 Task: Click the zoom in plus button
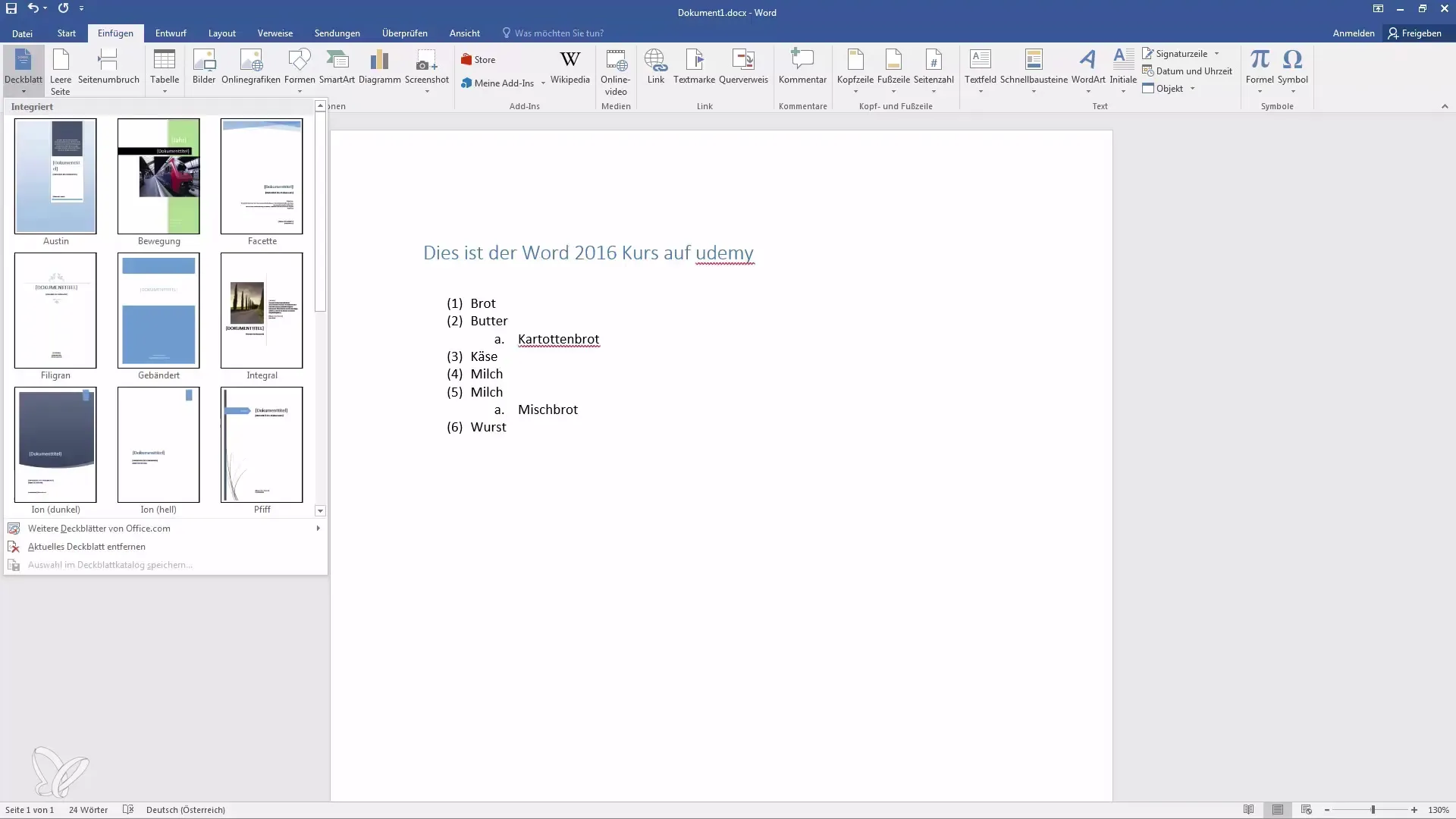coord(1414,810)
